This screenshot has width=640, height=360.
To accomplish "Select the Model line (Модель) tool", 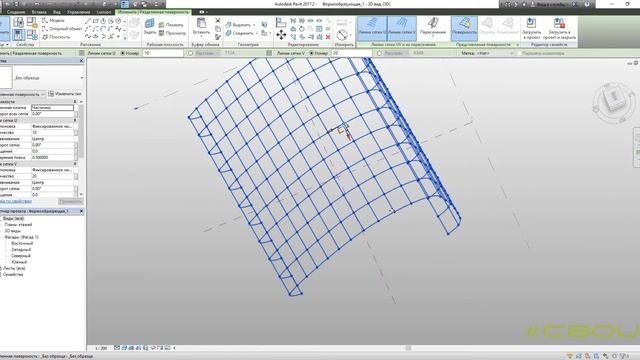I will tap(53, 20).
